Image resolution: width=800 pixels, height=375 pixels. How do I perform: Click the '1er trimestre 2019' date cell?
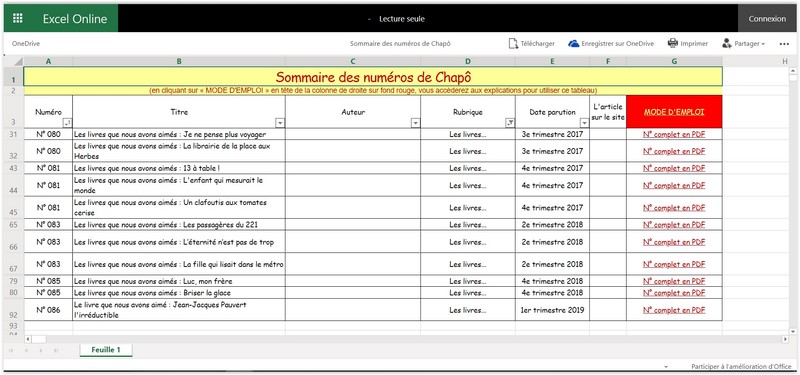point(552,310)
